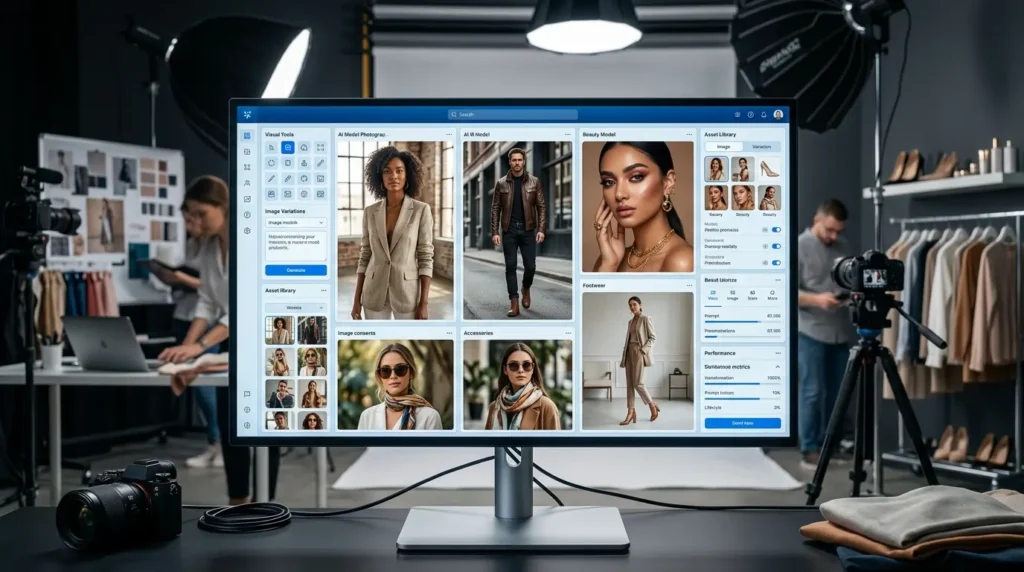Open the user avatar menu

pos(778,114)
